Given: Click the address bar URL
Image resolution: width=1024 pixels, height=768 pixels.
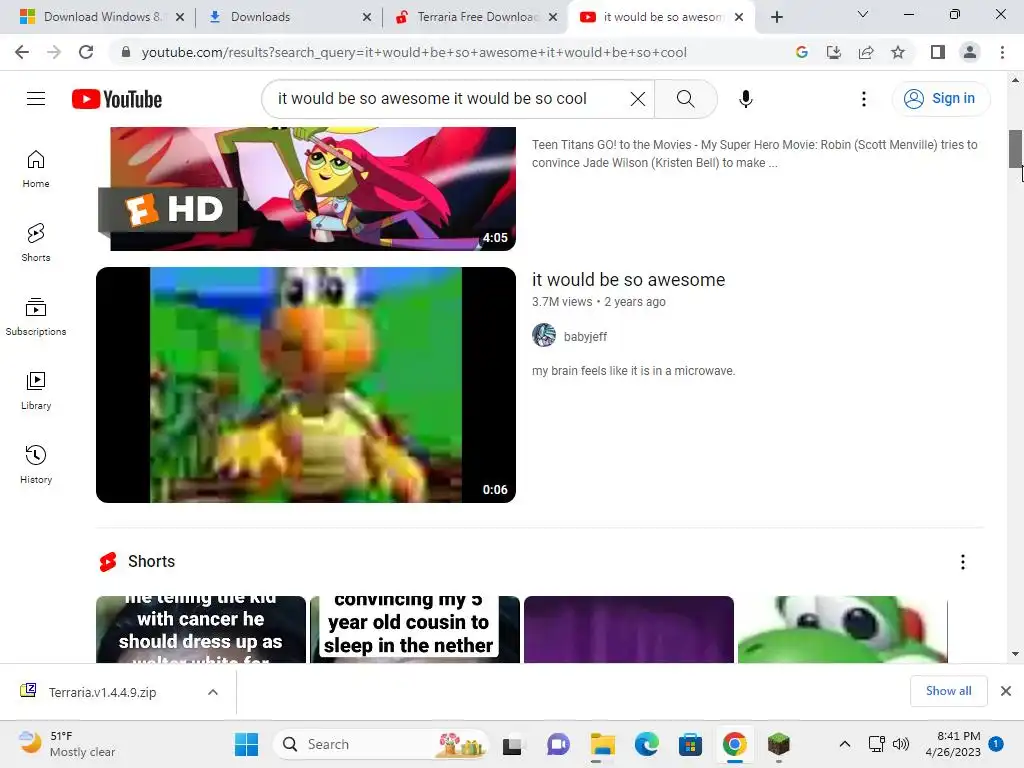Looking at the screenshot, I should pyautogui.click(x=414, y=52).
